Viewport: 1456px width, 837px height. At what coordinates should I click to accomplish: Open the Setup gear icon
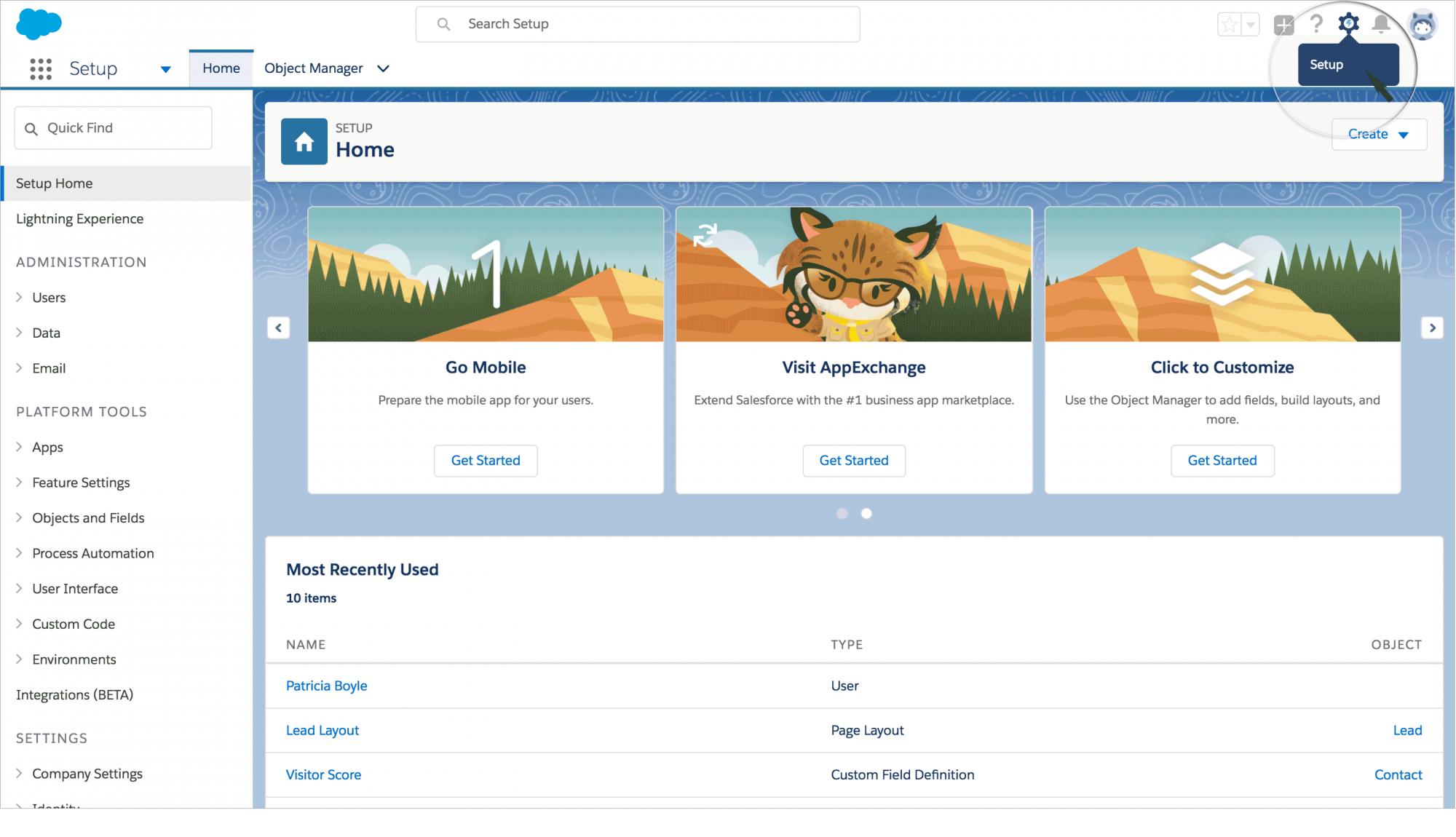pyautogui.click(x=1348, y=24)
